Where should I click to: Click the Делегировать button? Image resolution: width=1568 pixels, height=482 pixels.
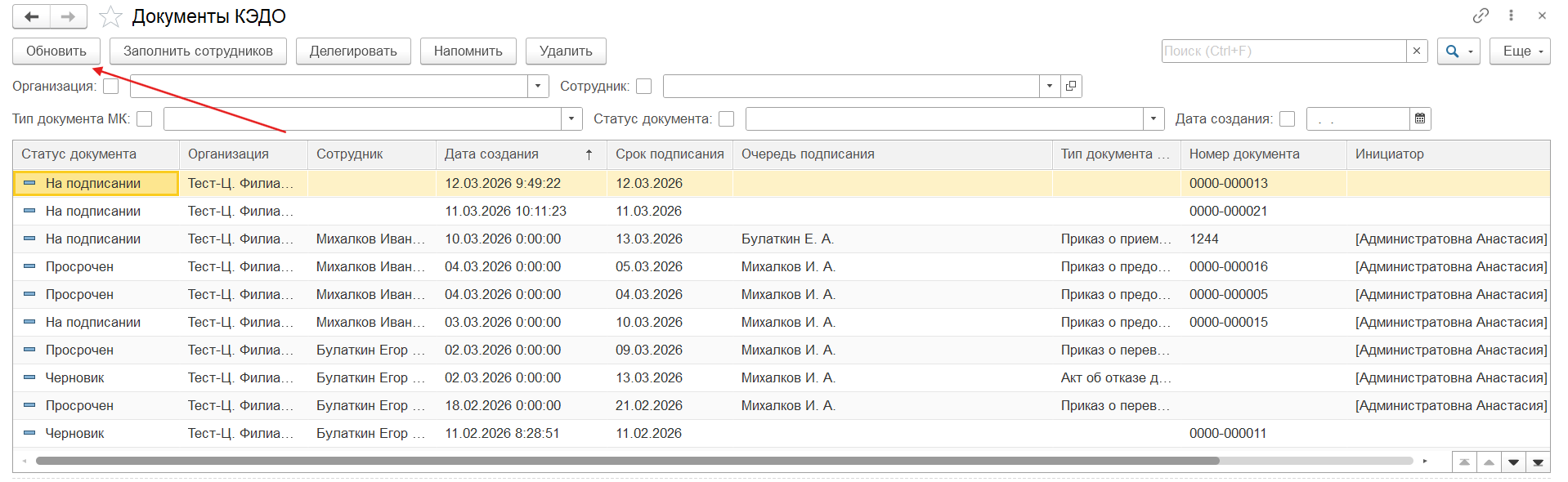coord(353,51)
